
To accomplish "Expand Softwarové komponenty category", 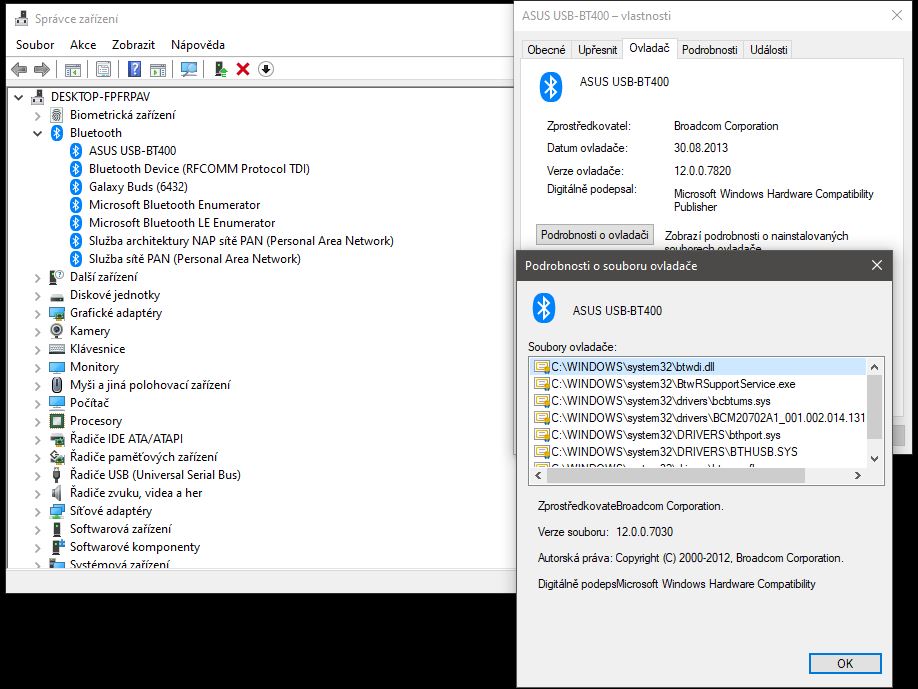I will pyautogui.click(x=37, y=548).
